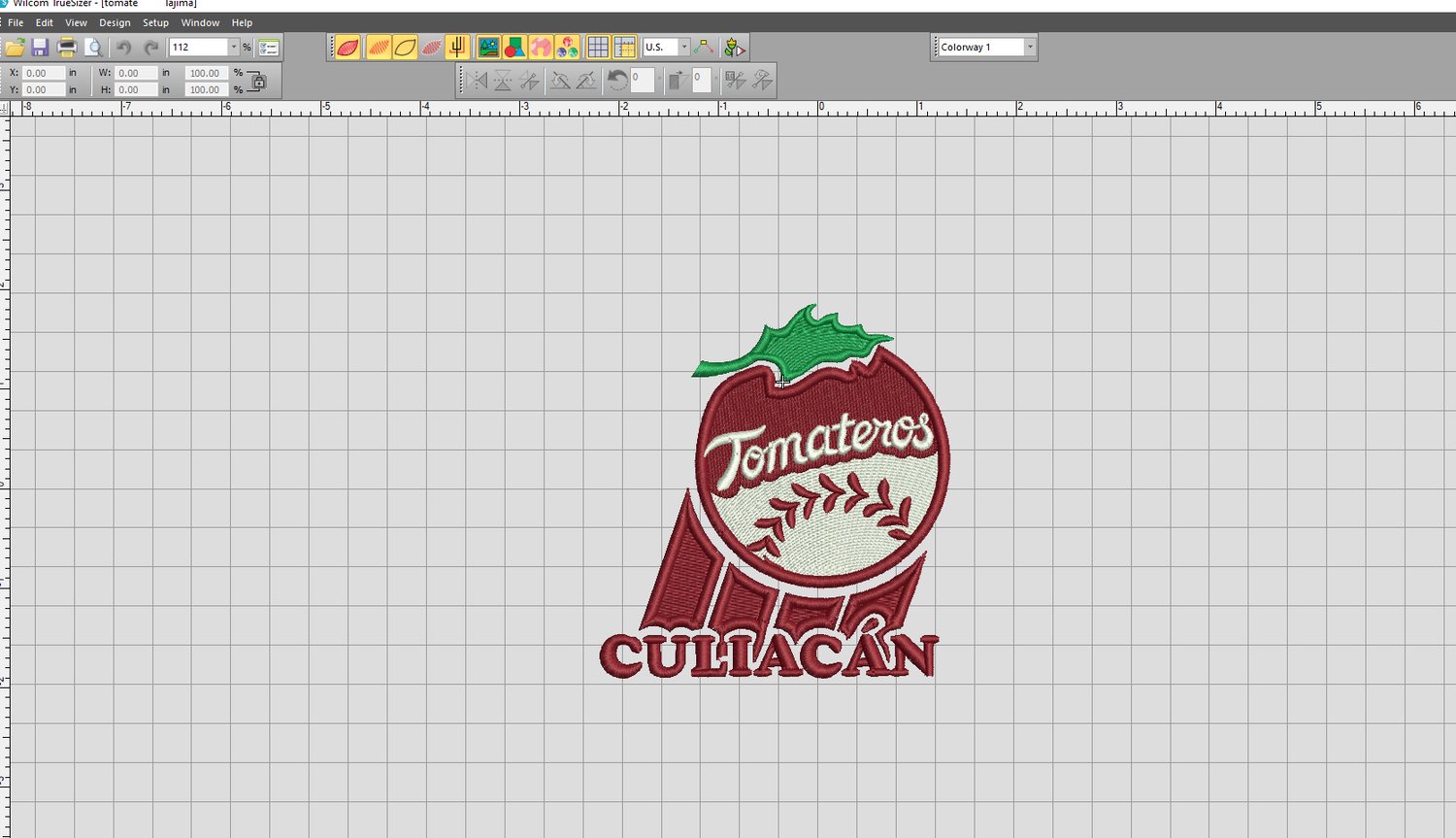Viewport: 1456px width, 838px height.
Task: Toggle the grid display
Action: 598,47
